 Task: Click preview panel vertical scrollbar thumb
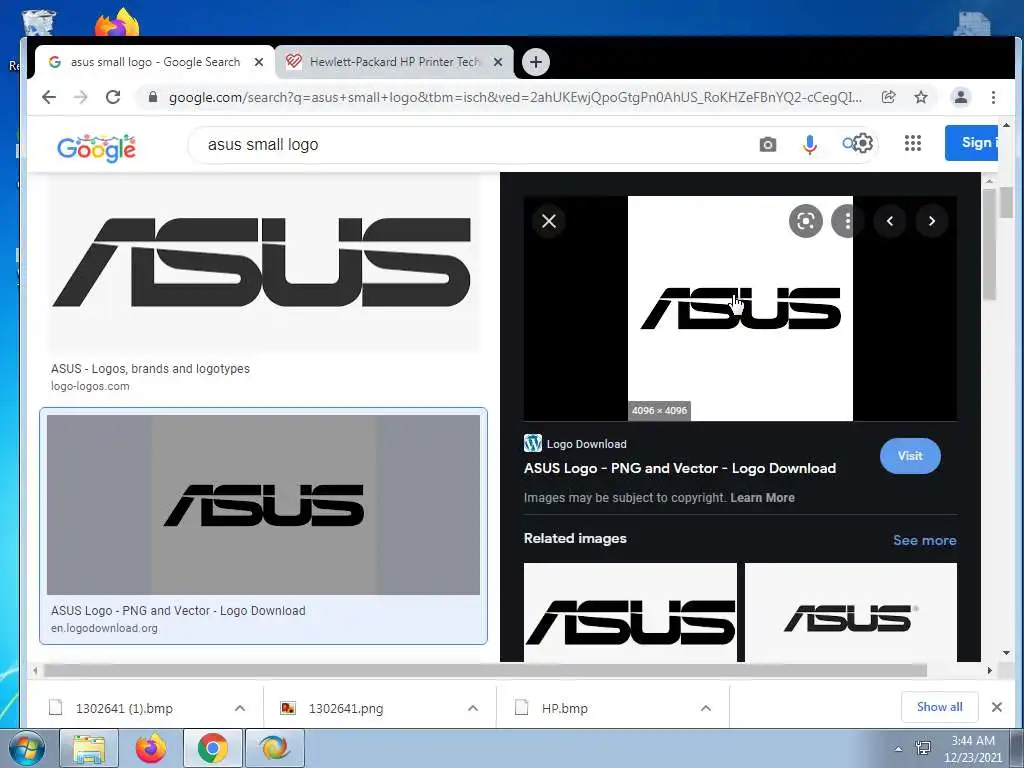click(x=990, y=245)
